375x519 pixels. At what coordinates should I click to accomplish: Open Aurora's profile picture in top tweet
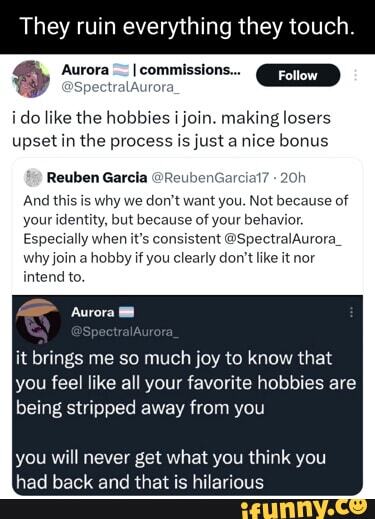[x=31, y=79]
